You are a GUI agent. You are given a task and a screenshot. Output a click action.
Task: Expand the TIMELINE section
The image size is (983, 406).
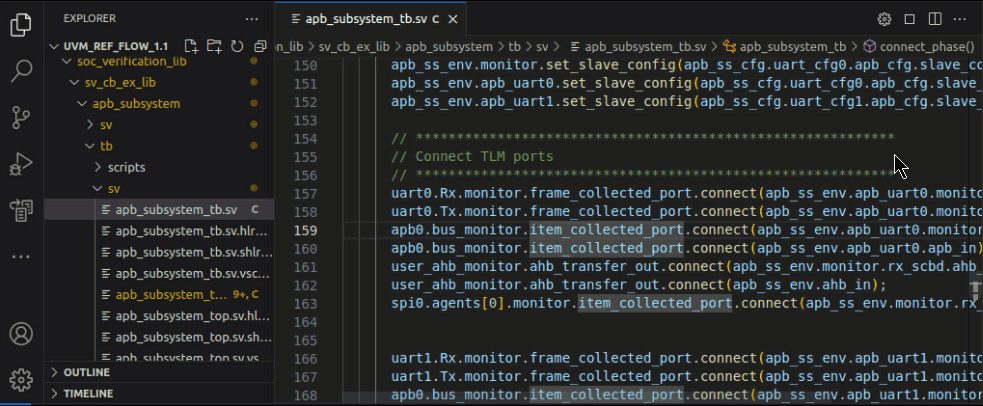coord(88,394)
